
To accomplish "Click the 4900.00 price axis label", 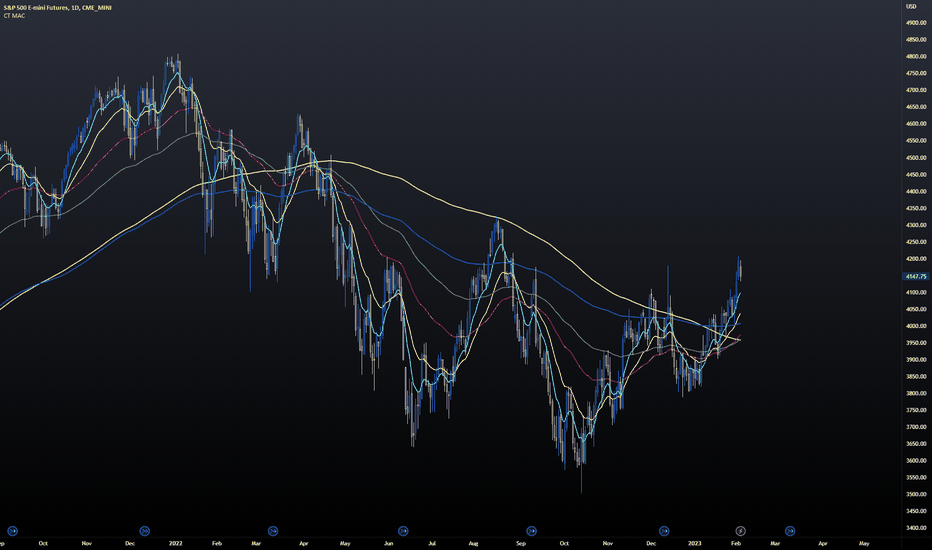I will click(x=916, y=23).
